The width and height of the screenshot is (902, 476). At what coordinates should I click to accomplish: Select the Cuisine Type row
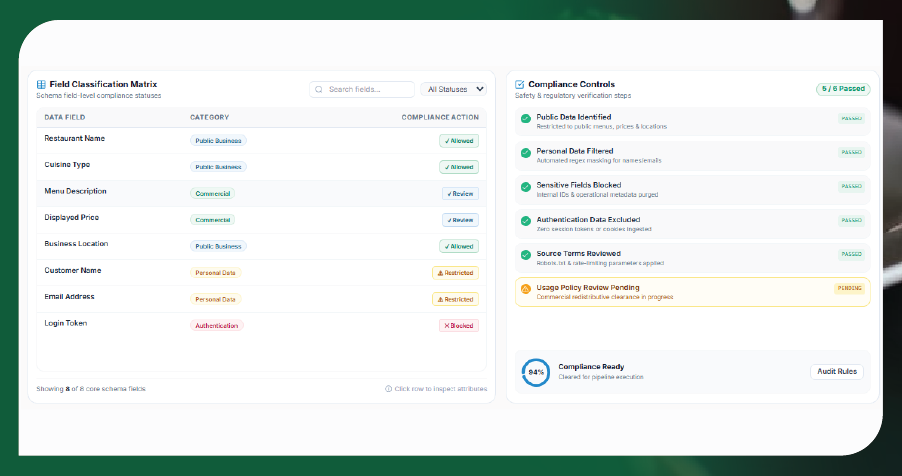click(262, 167)
